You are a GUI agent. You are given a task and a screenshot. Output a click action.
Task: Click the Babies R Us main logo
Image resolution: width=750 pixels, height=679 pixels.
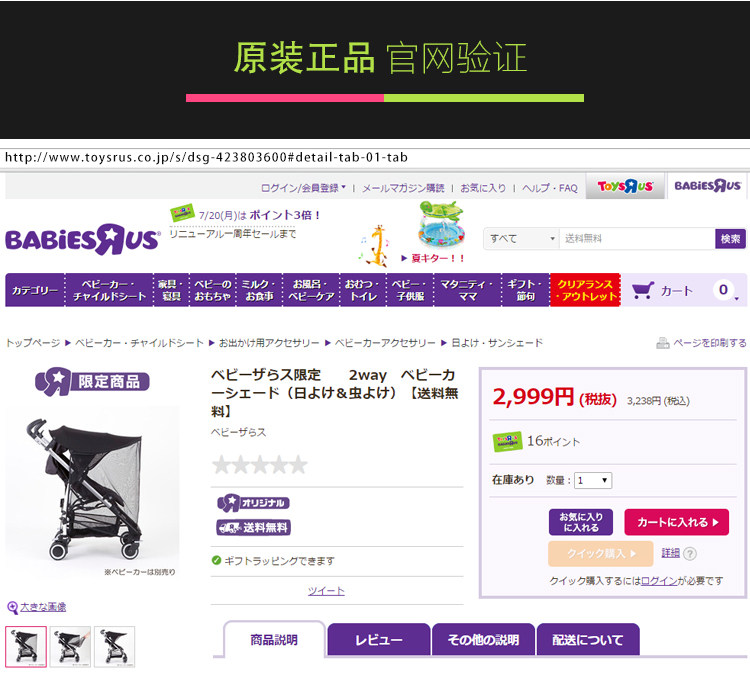pos(82,240)
